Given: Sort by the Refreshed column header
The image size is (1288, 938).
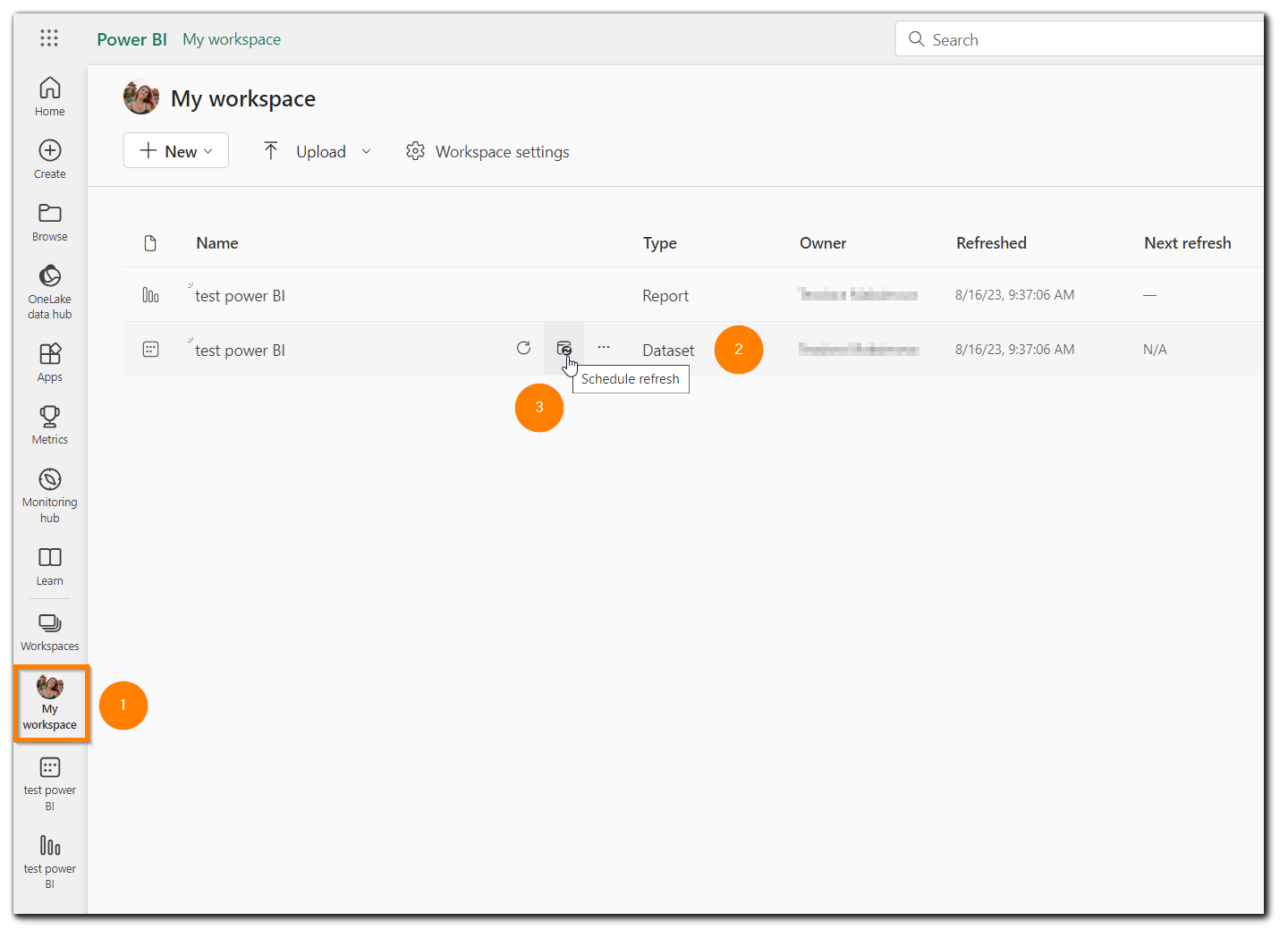Looking at the screenshot, I should 991,243.
